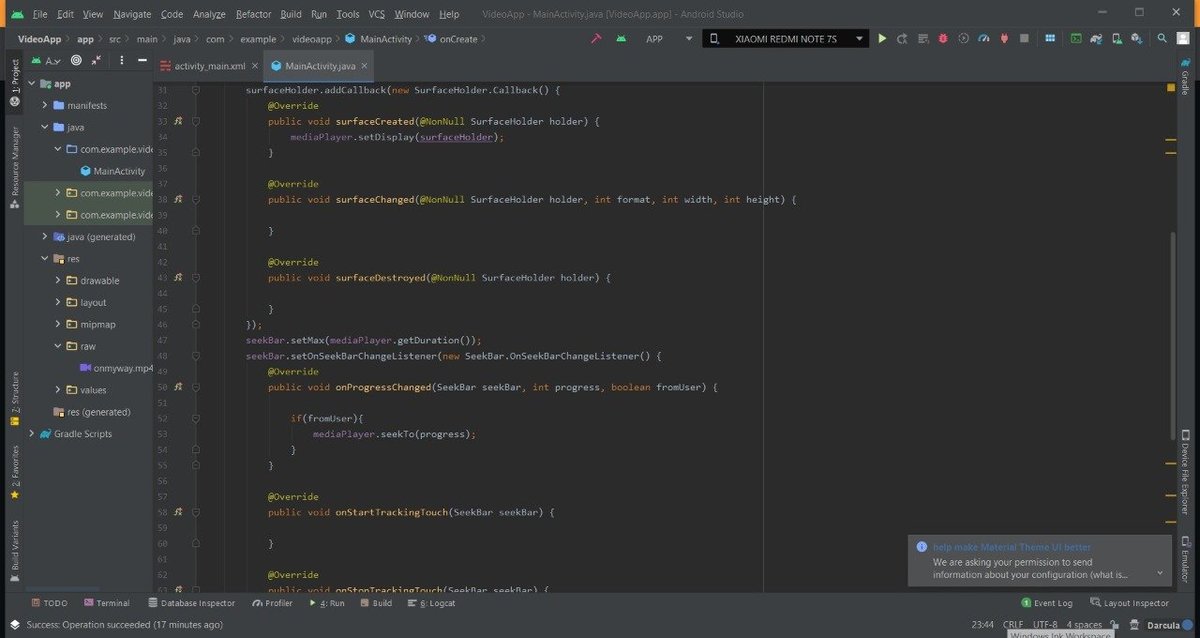
Task: Close the MainActivity.java tab
Action: click(365, 66)
